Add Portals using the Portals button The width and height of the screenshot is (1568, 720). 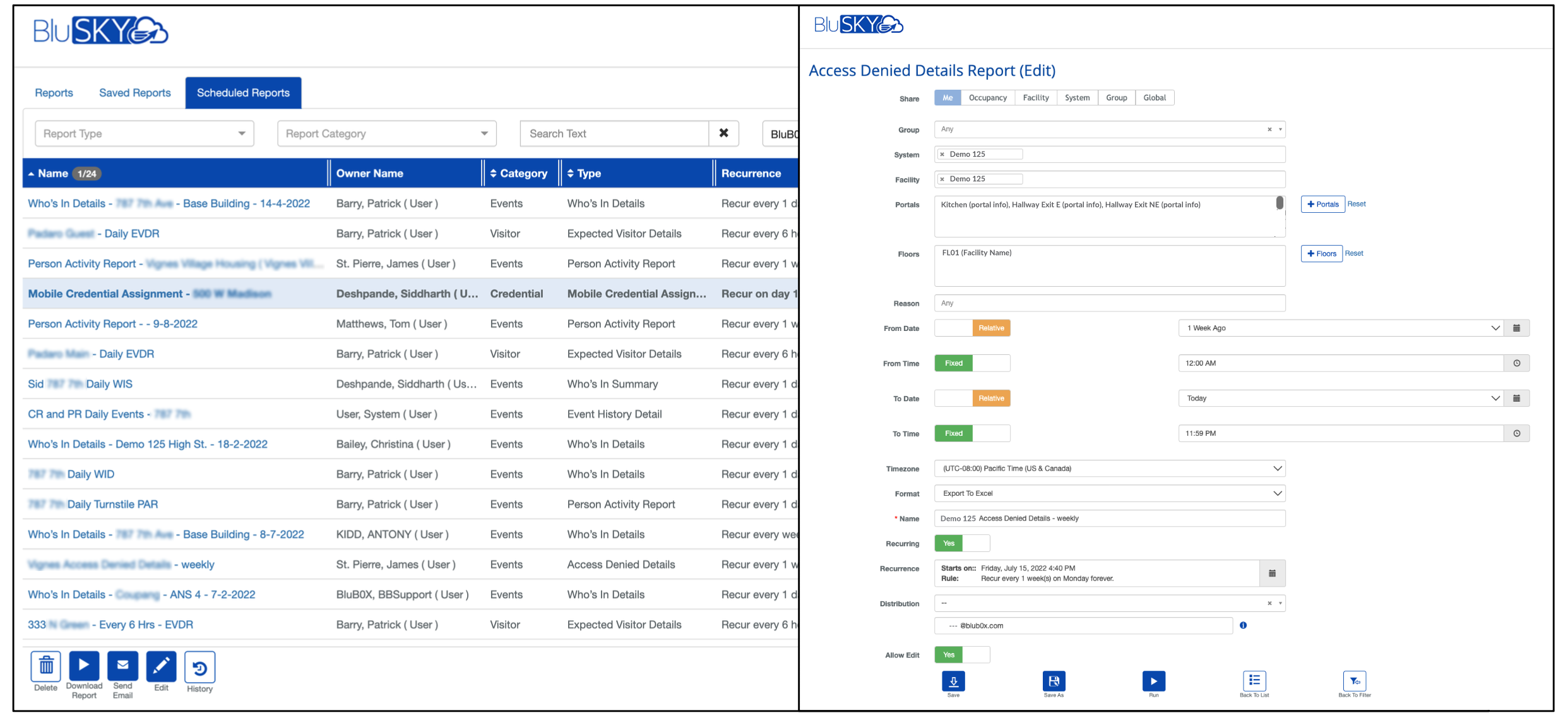[x=1322, y=203]
